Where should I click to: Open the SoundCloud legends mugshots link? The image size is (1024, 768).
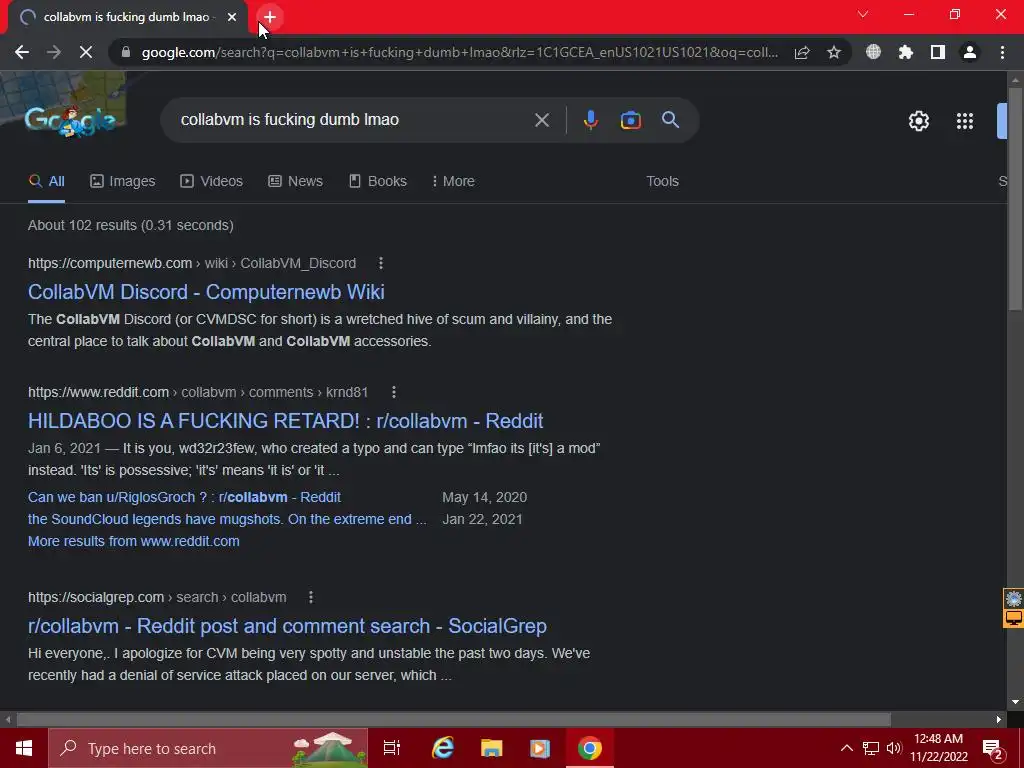pyautogui.click(x=227, y=519)
